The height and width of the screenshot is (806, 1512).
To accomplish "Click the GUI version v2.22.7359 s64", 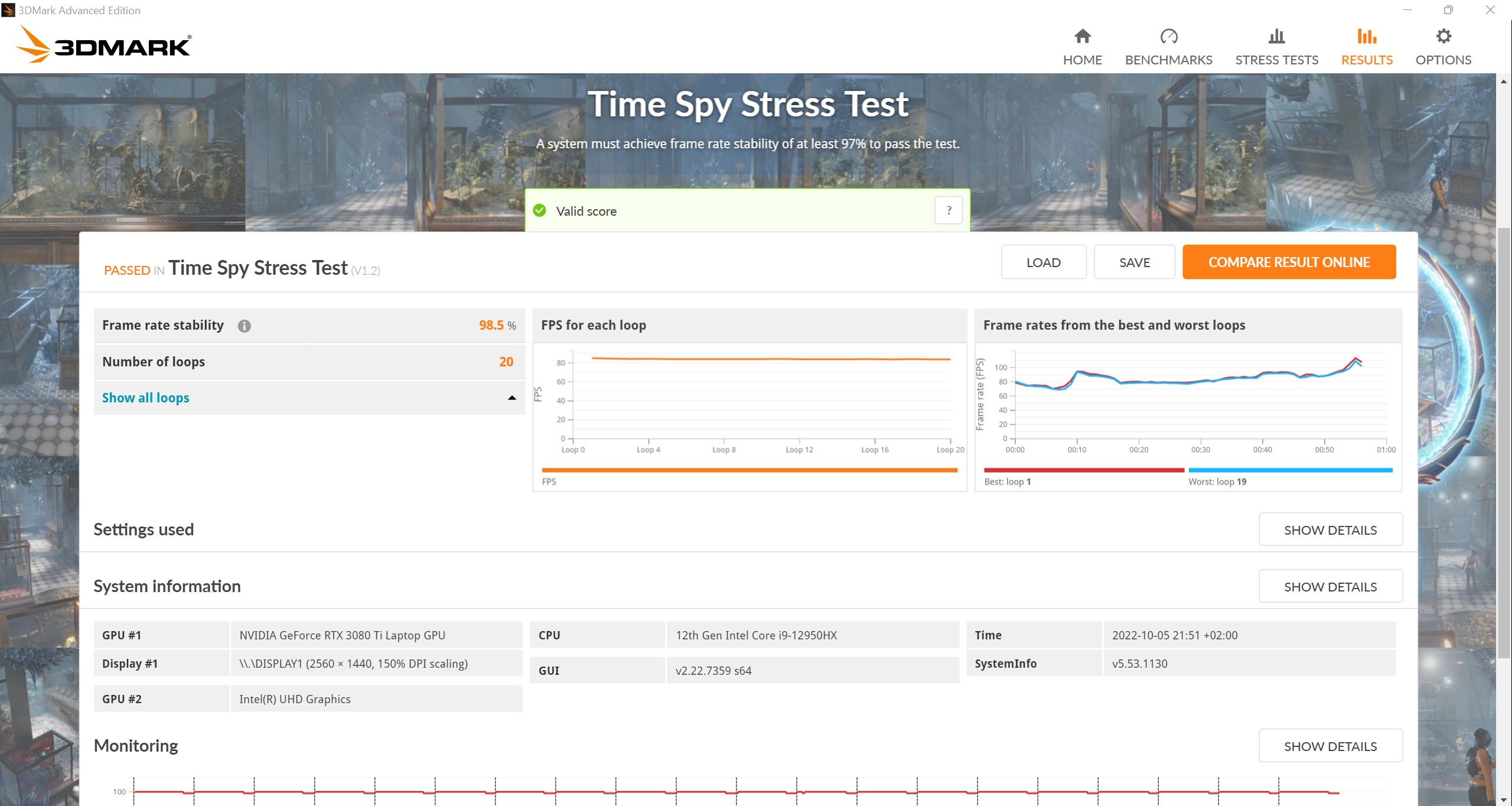I will (713, 671).
